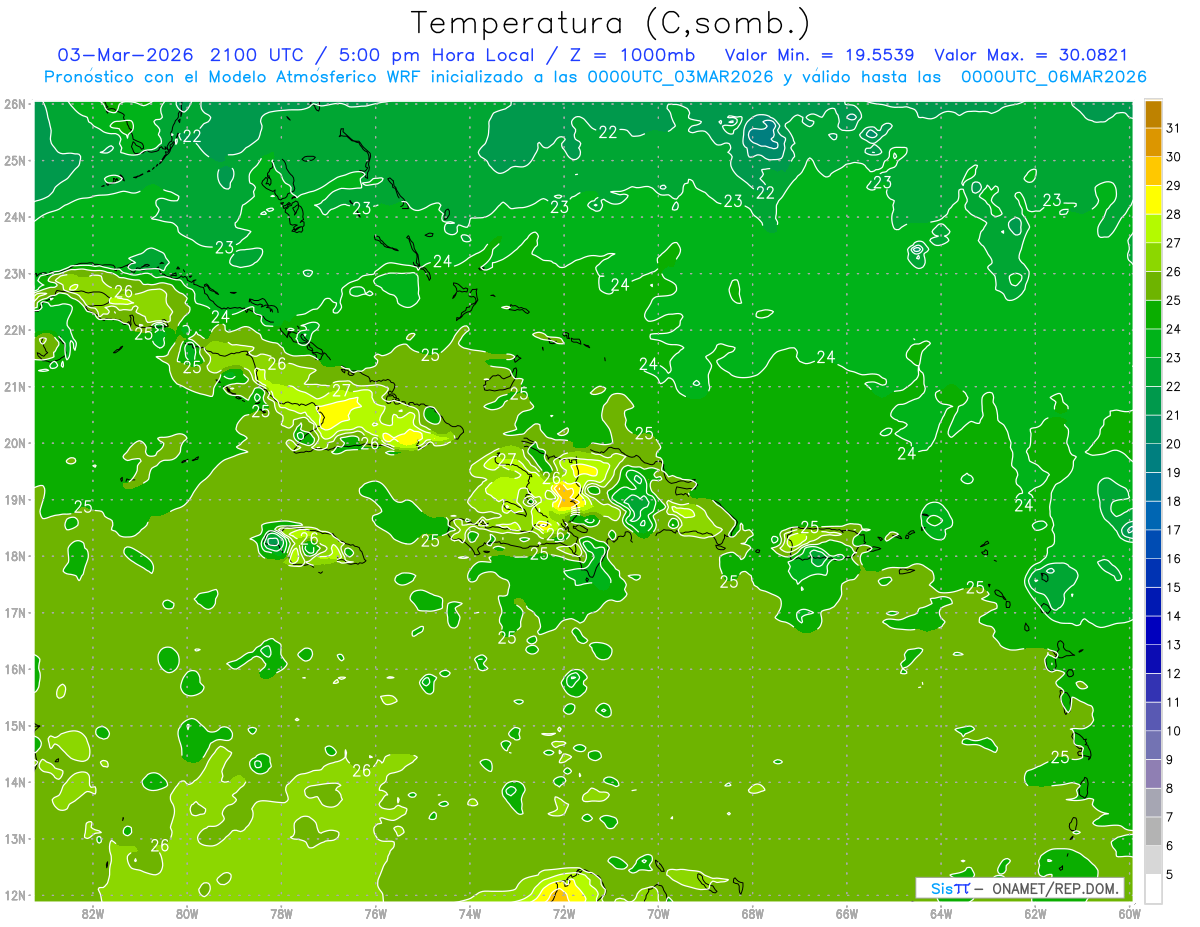
Task: Click the orange color bar segment above 31
Action: [1153, 114]
